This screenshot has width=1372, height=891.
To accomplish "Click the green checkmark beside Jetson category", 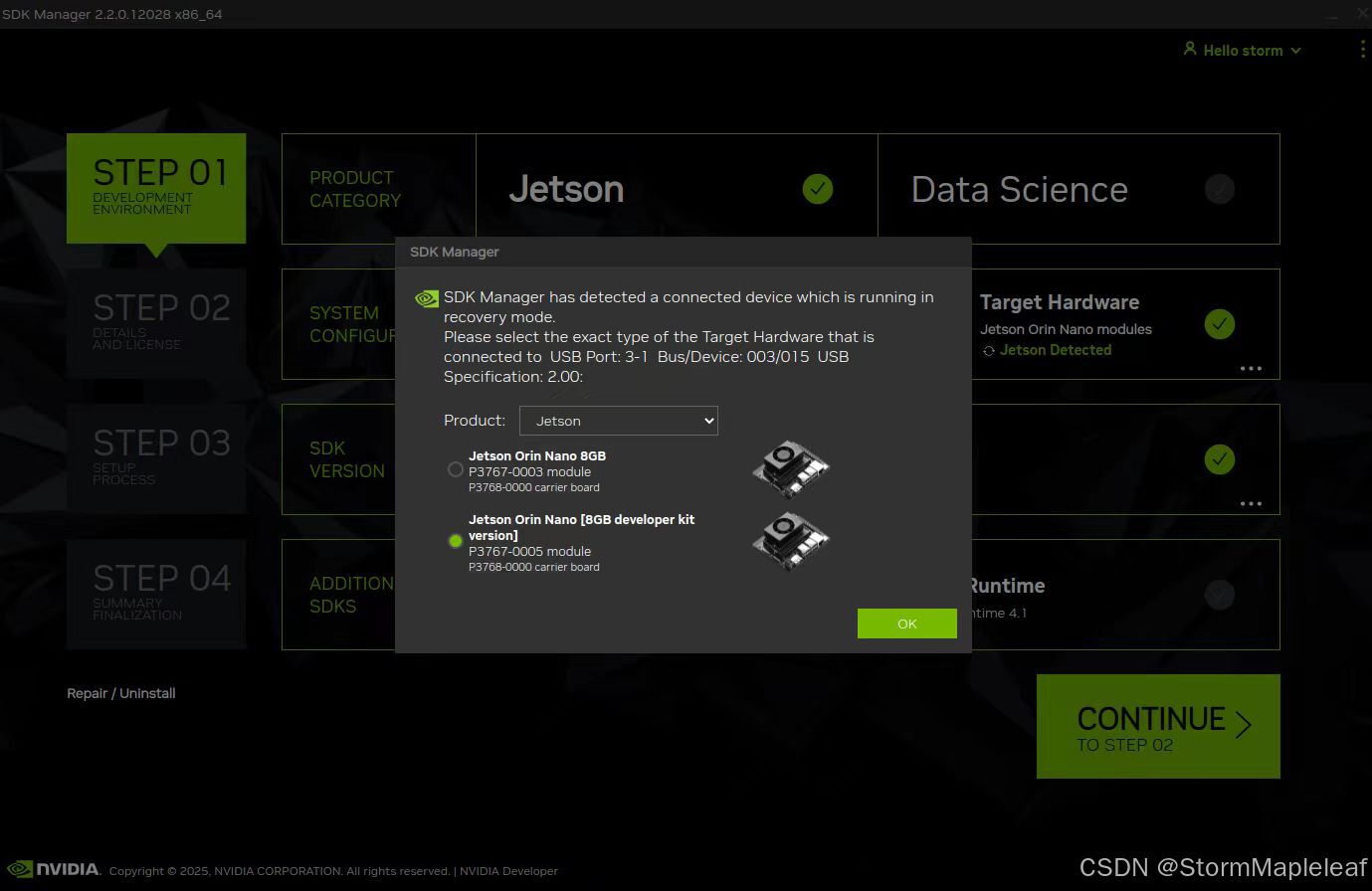I will click(817, 188).
